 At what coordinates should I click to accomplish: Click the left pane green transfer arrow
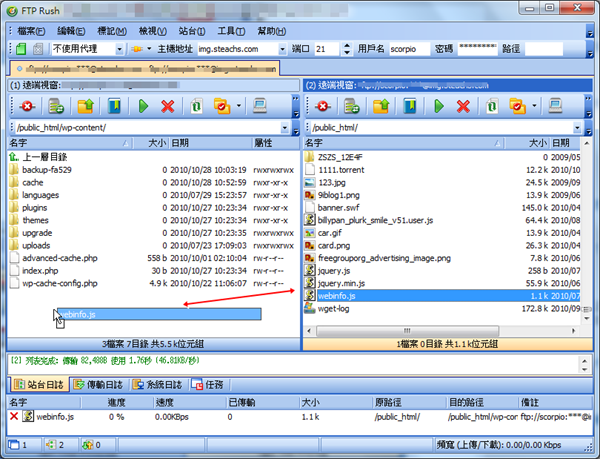pyautogui.click(x=143, y=106)
